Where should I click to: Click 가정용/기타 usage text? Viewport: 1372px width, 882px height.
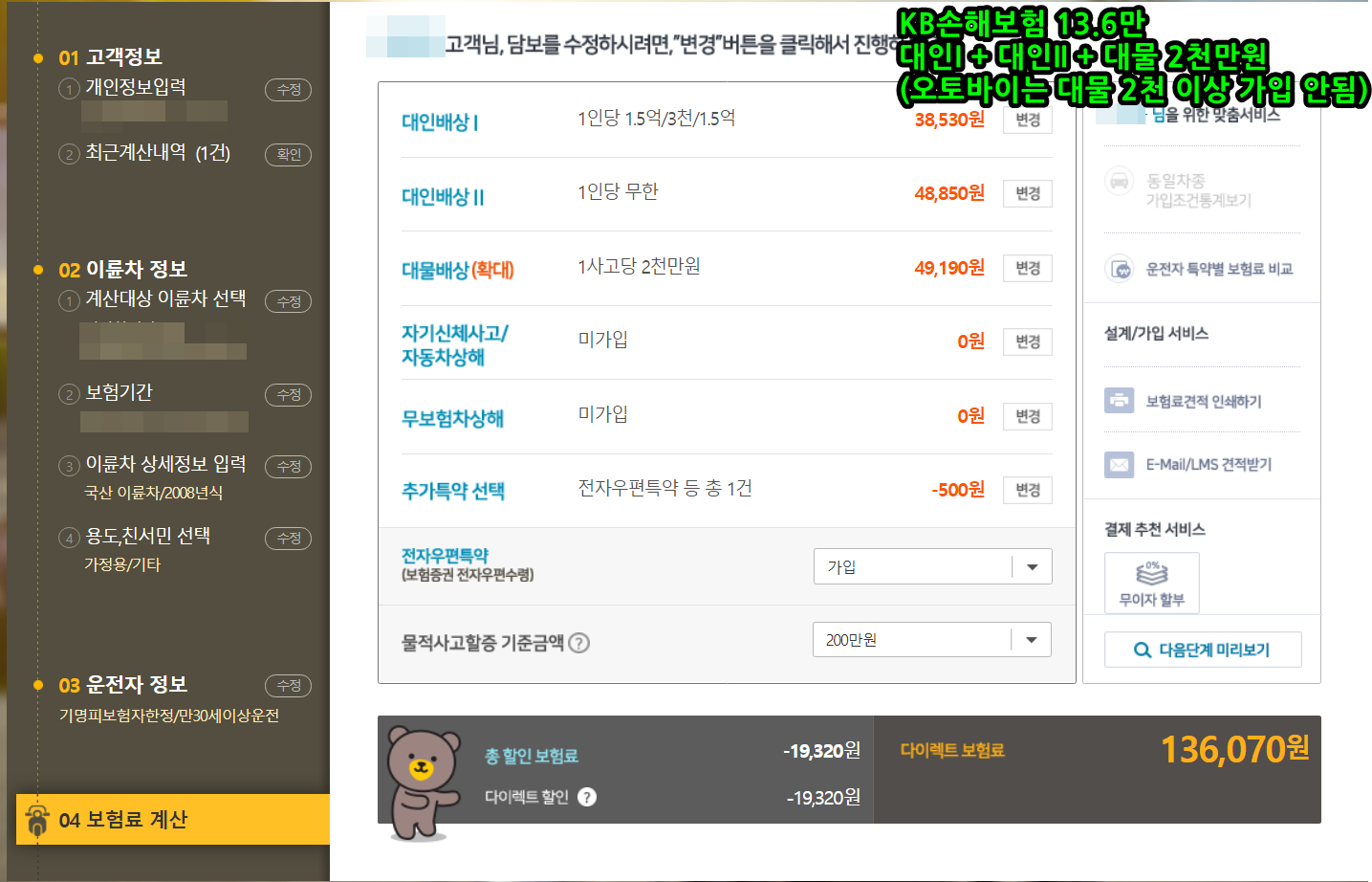point(122,564)
